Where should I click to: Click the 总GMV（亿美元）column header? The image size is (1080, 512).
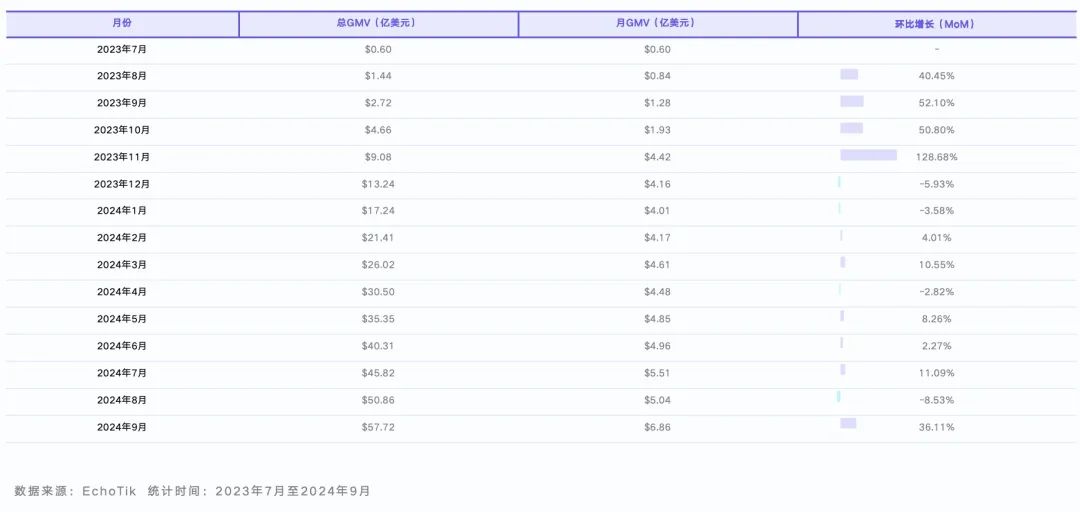[x=378, y=23]
